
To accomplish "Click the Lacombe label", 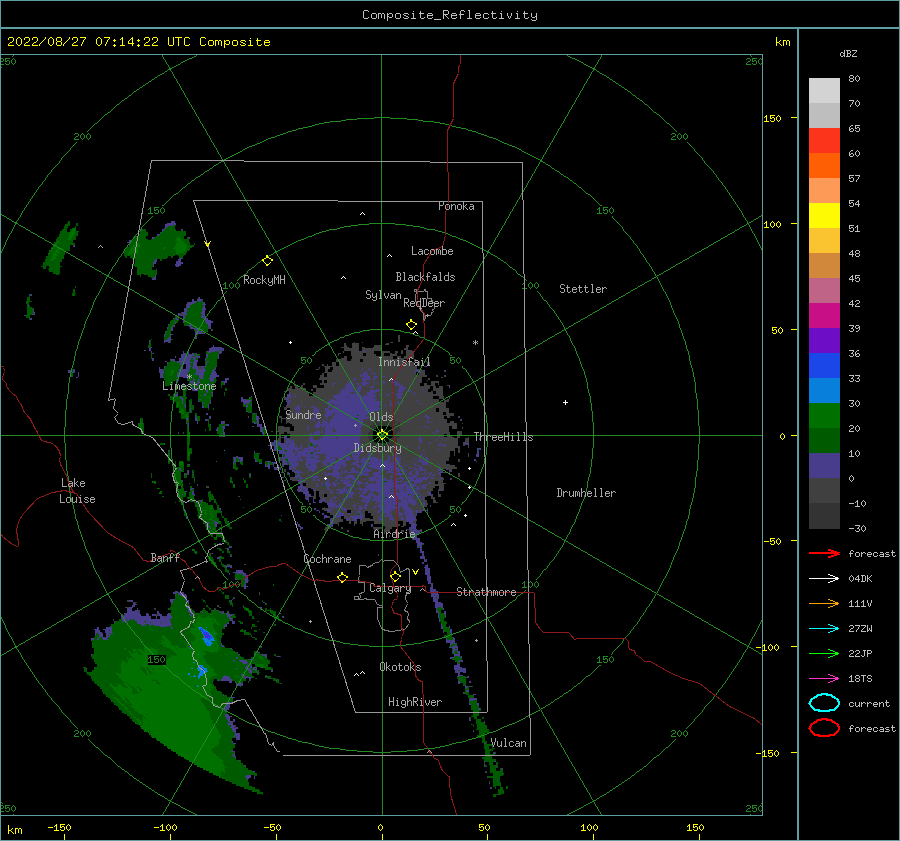I will tap(432, 251).
